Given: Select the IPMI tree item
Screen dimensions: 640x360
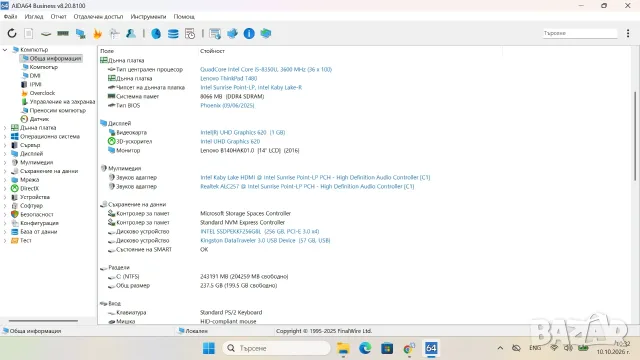Looking at the screenshot, I should point(36,84).
